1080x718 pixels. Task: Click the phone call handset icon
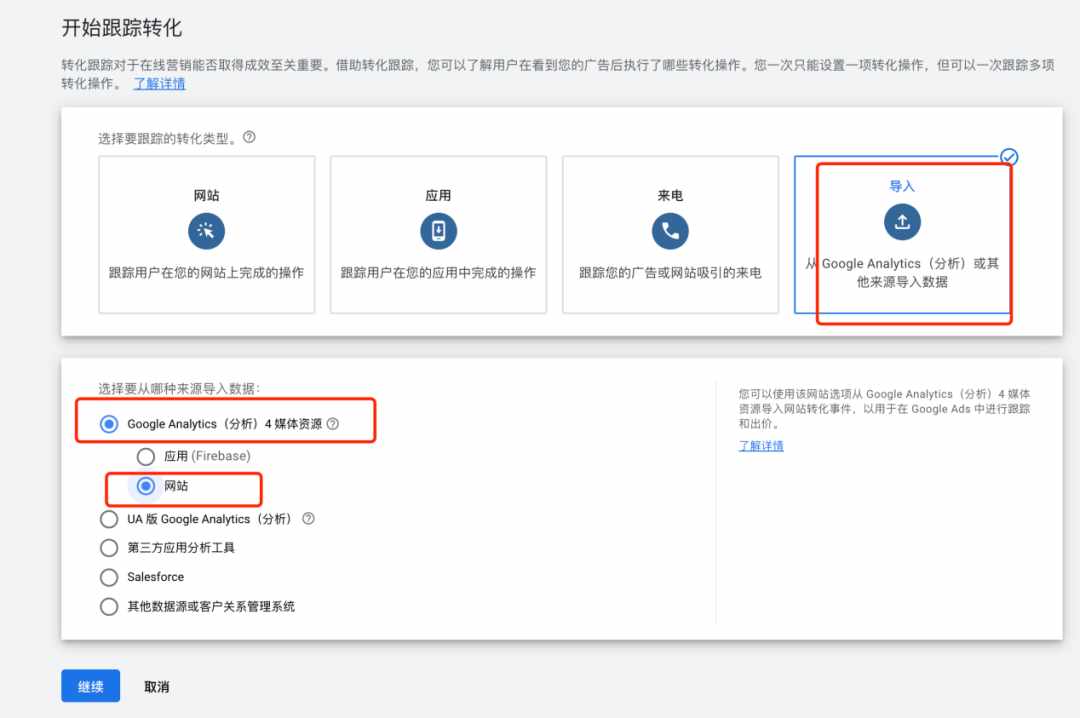670,231
